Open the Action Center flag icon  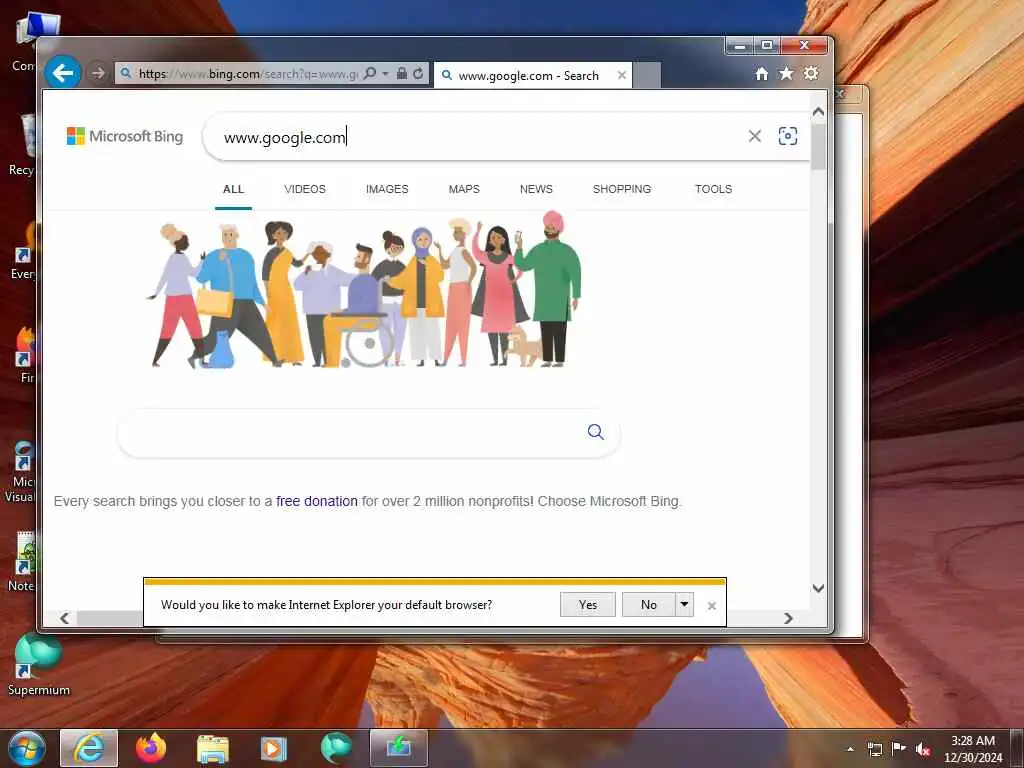point(899,749)
